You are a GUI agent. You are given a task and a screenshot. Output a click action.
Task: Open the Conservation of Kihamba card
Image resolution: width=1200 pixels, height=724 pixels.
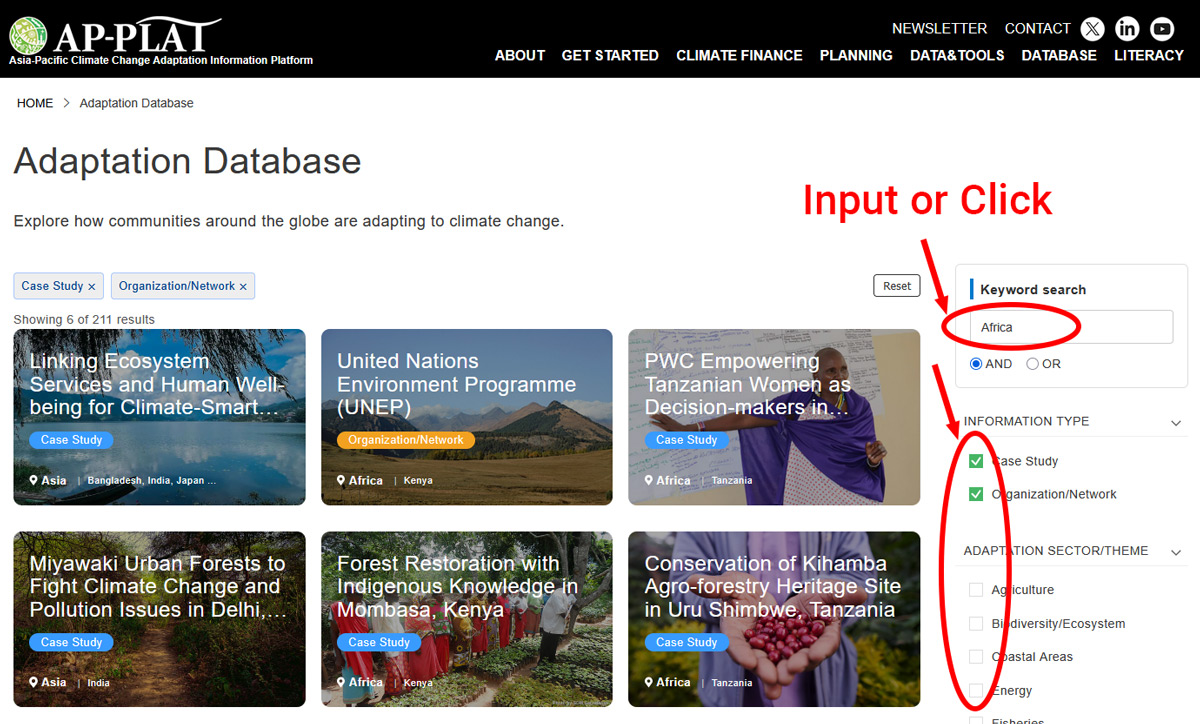(774, 619)
